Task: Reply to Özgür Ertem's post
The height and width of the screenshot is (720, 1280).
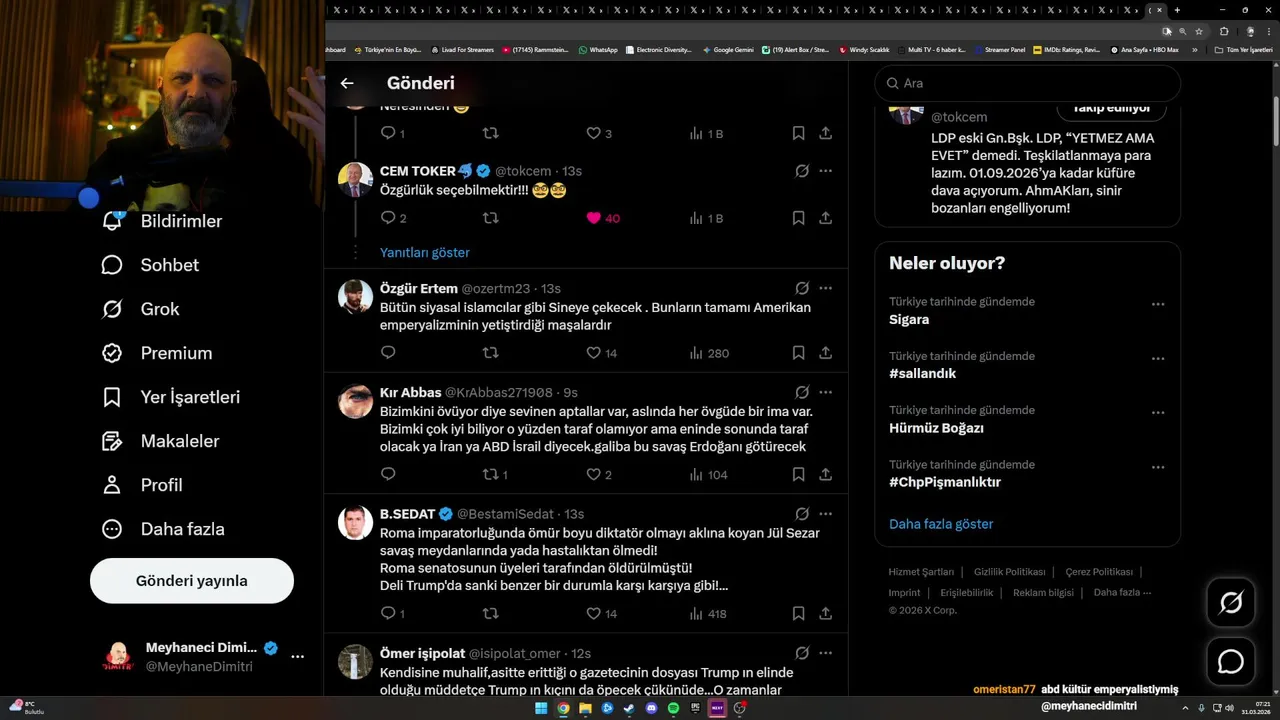Action: click(x=388, y=353)
